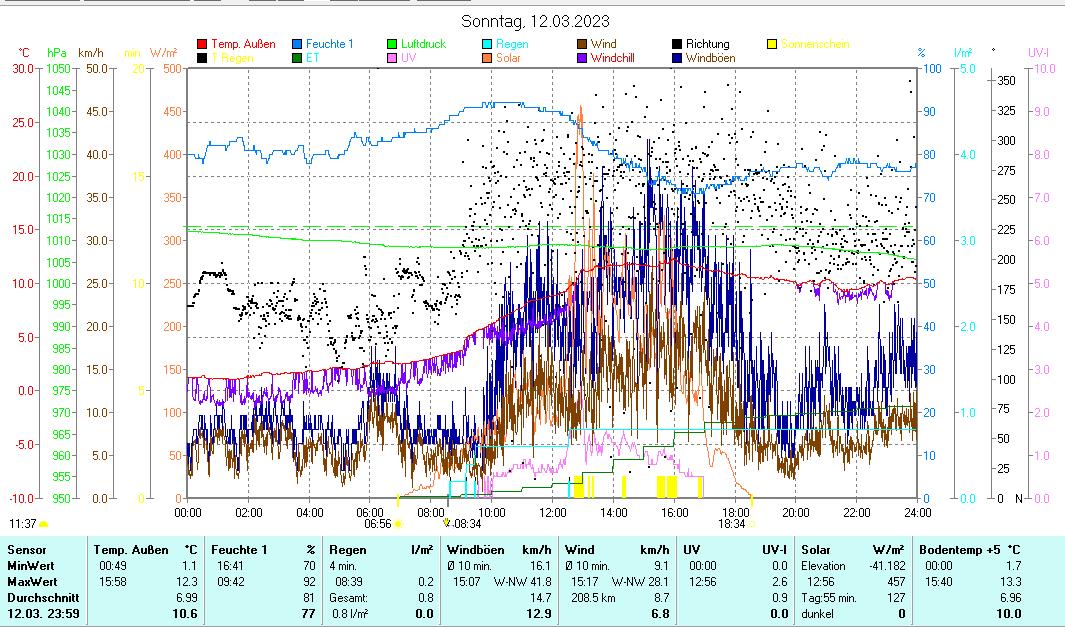The height and width of the screenshot is (627, 1065).
Task: Click the 18:34 sunset time marker
Action: (732, 523)
